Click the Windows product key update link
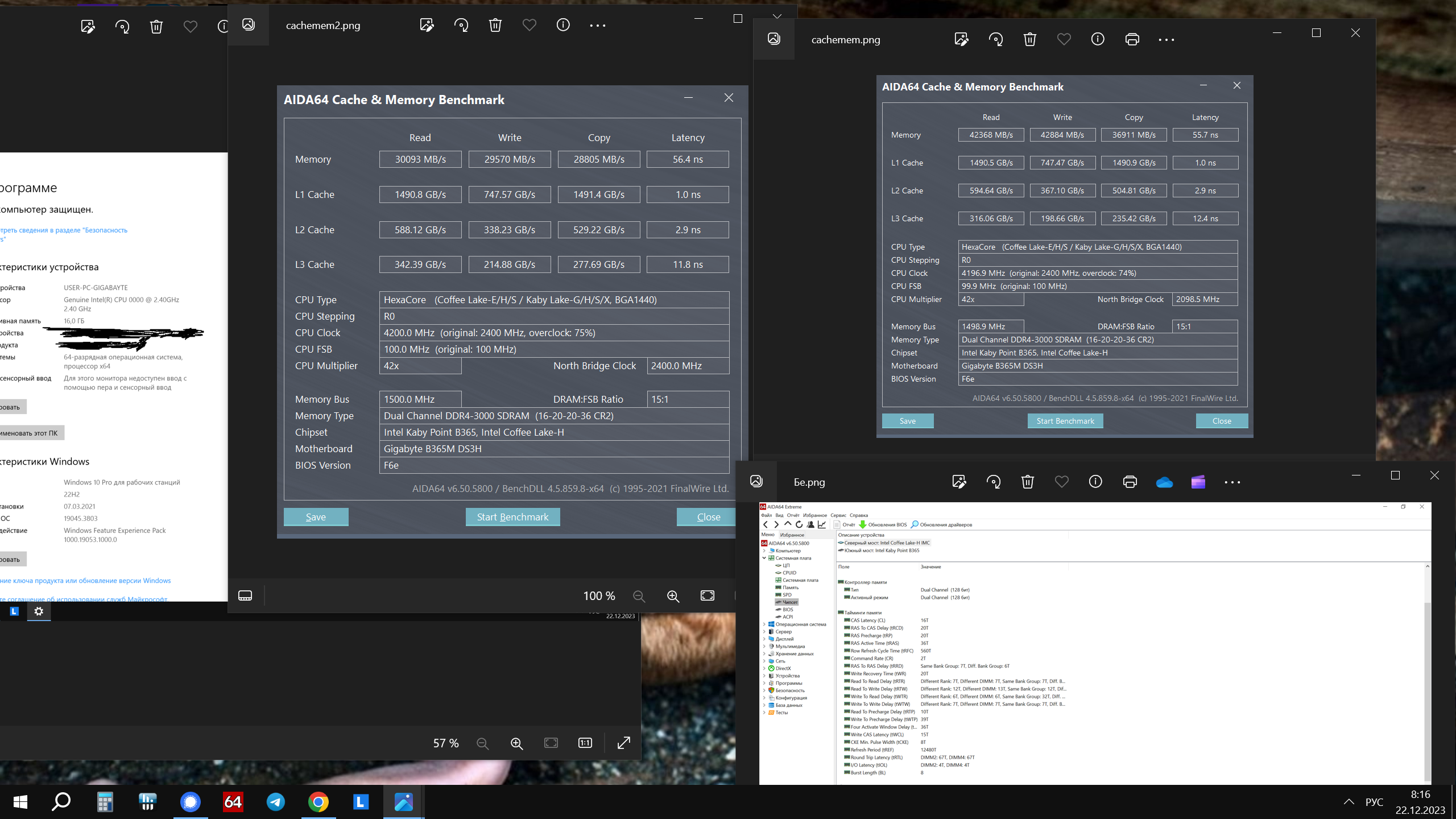 [85, 581]
